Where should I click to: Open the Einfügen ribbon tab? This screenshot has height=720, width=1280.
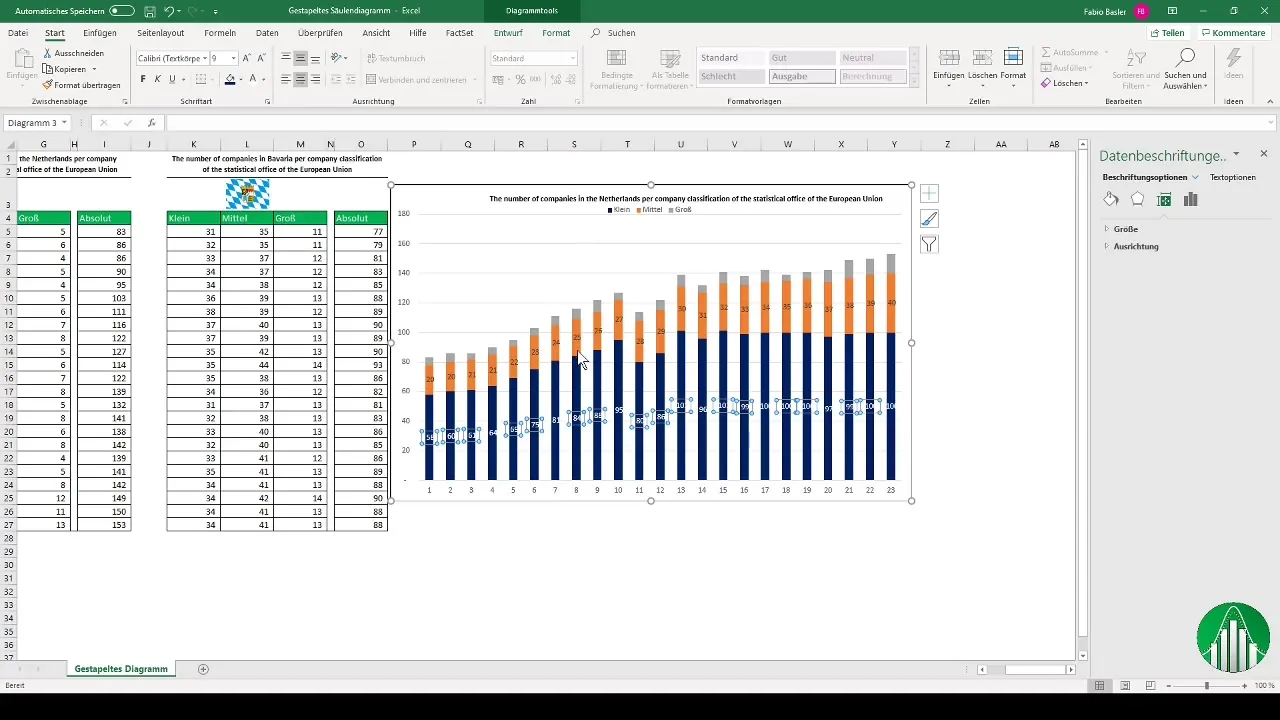pos(100,33)
